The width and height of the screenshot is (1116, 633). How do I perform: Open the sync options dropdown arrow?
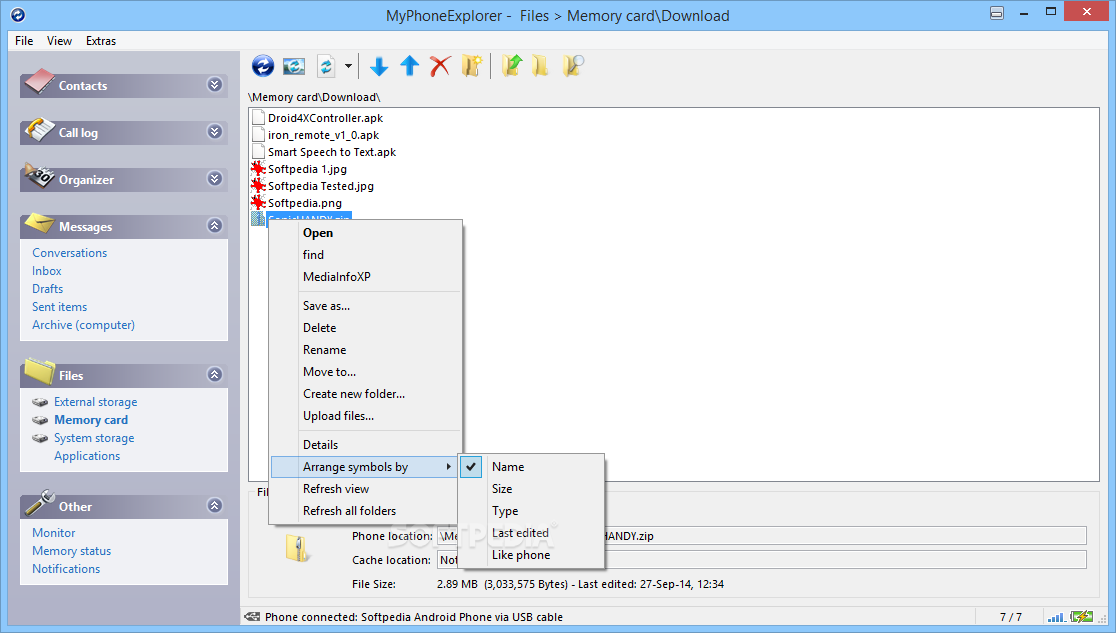(x=348, y=66)
